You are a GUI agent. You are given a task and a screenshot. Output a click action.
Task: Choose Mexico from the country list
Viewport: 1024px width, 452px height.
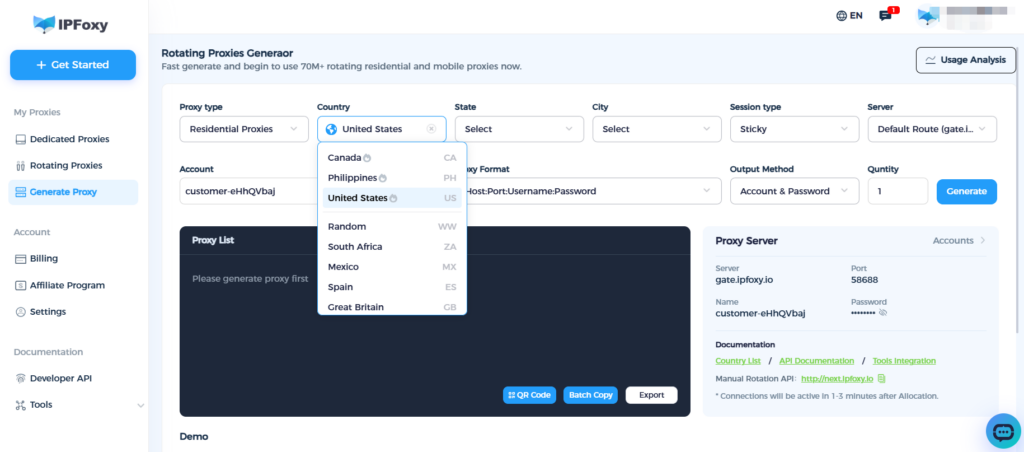tap(343, 267)
